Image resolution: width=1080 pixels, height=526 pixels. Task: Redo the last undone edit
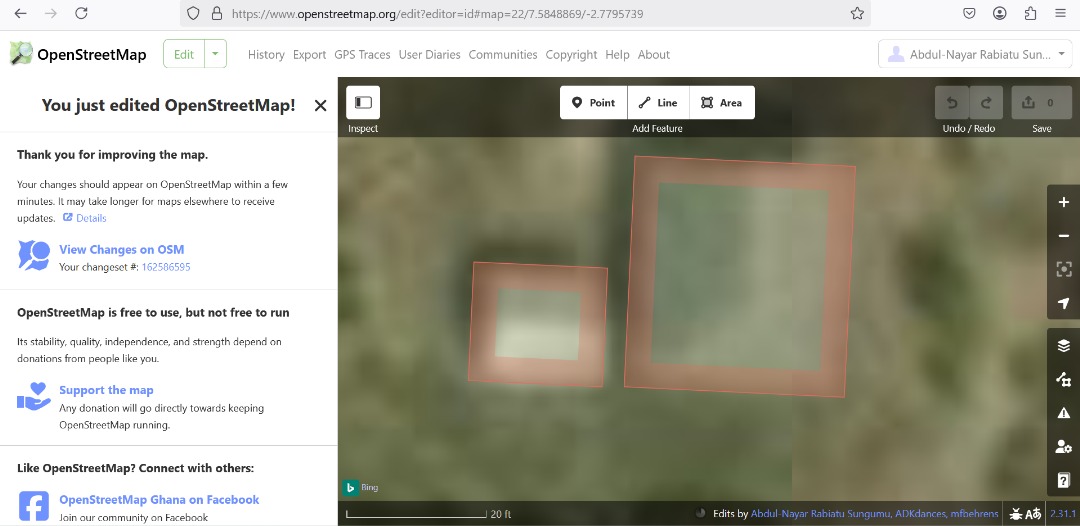986,103
